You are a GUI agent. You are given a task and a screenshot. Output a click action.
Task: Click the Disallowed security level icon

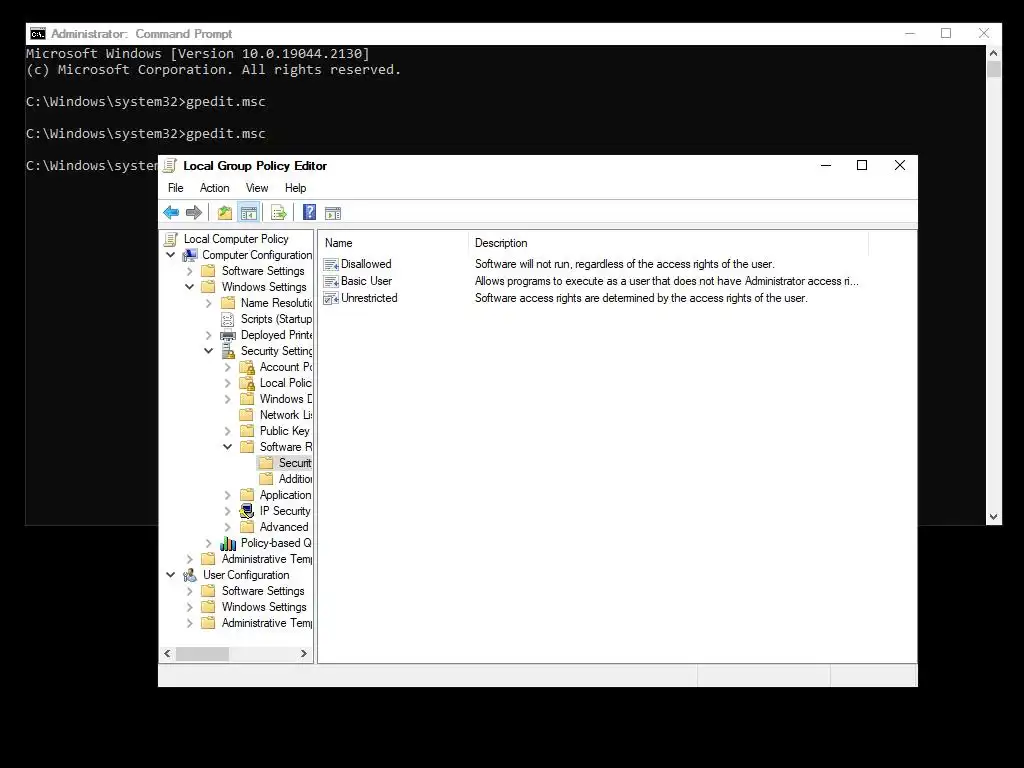(x=331, y=264)
